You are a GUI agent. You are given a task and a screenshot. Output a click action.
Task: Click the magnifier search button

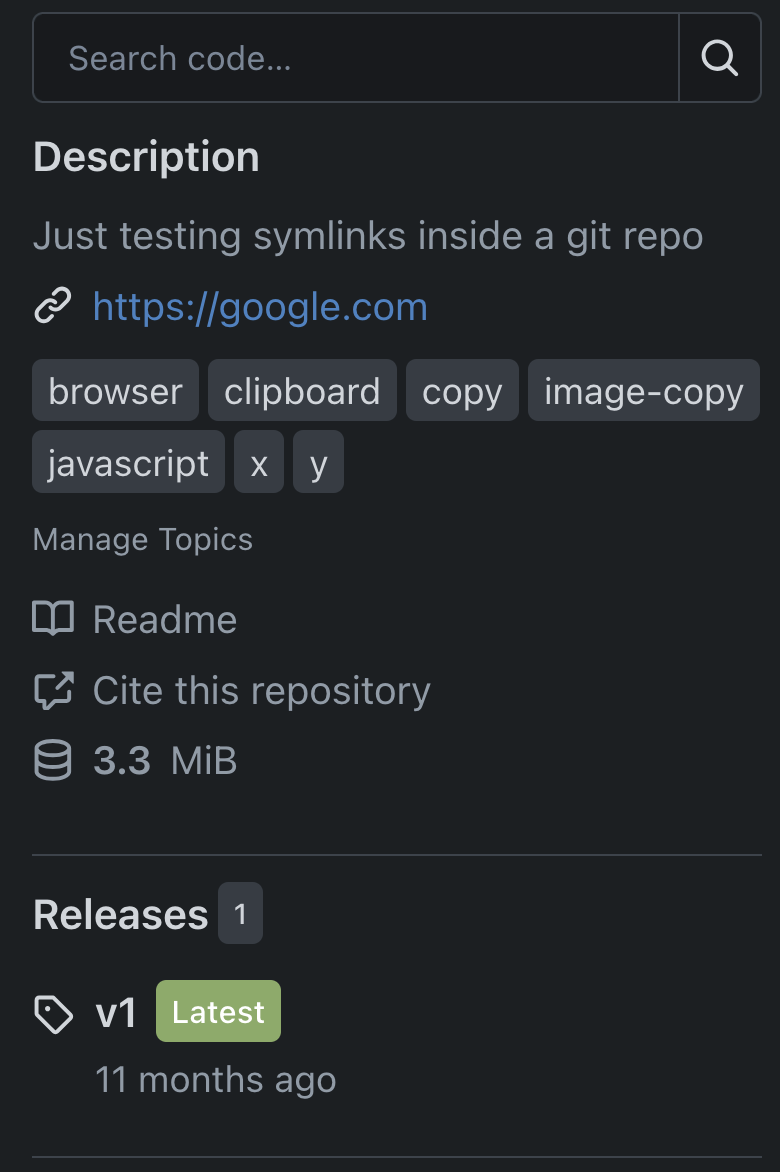pyautogui.click(x=719, y=58)
